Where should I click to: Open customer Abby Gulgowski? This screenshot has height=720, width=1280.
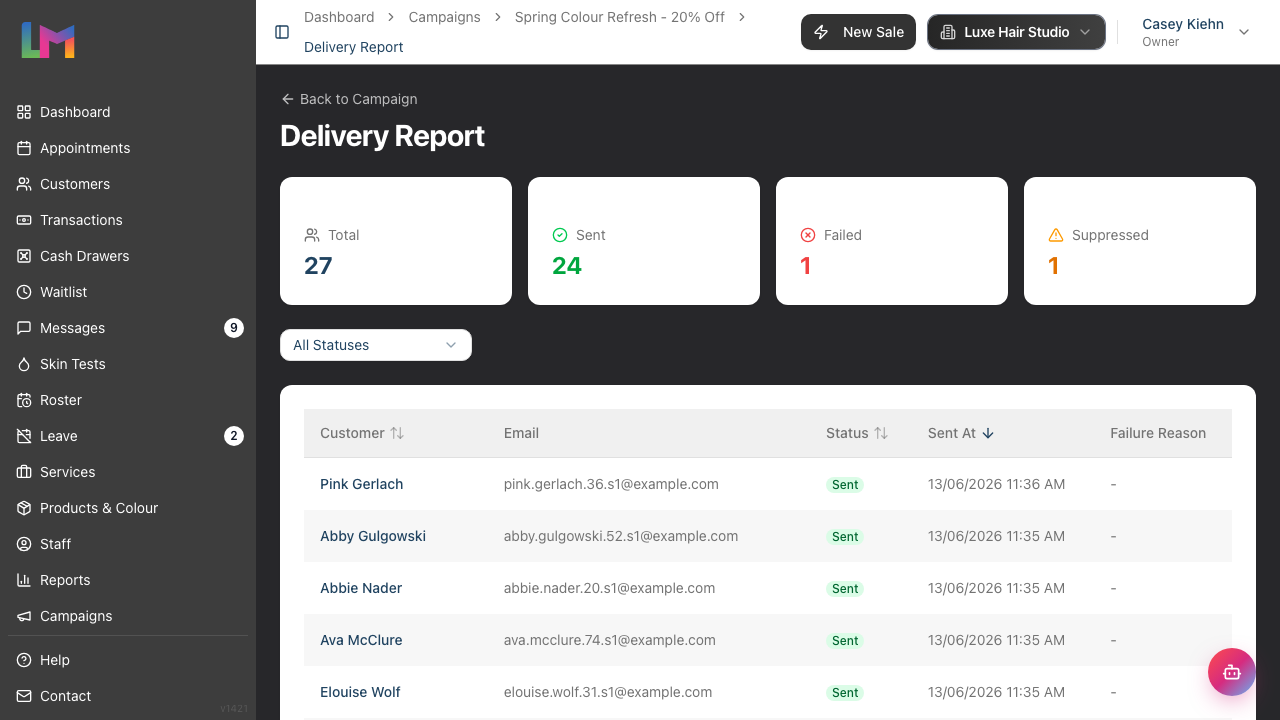[373, 536]
